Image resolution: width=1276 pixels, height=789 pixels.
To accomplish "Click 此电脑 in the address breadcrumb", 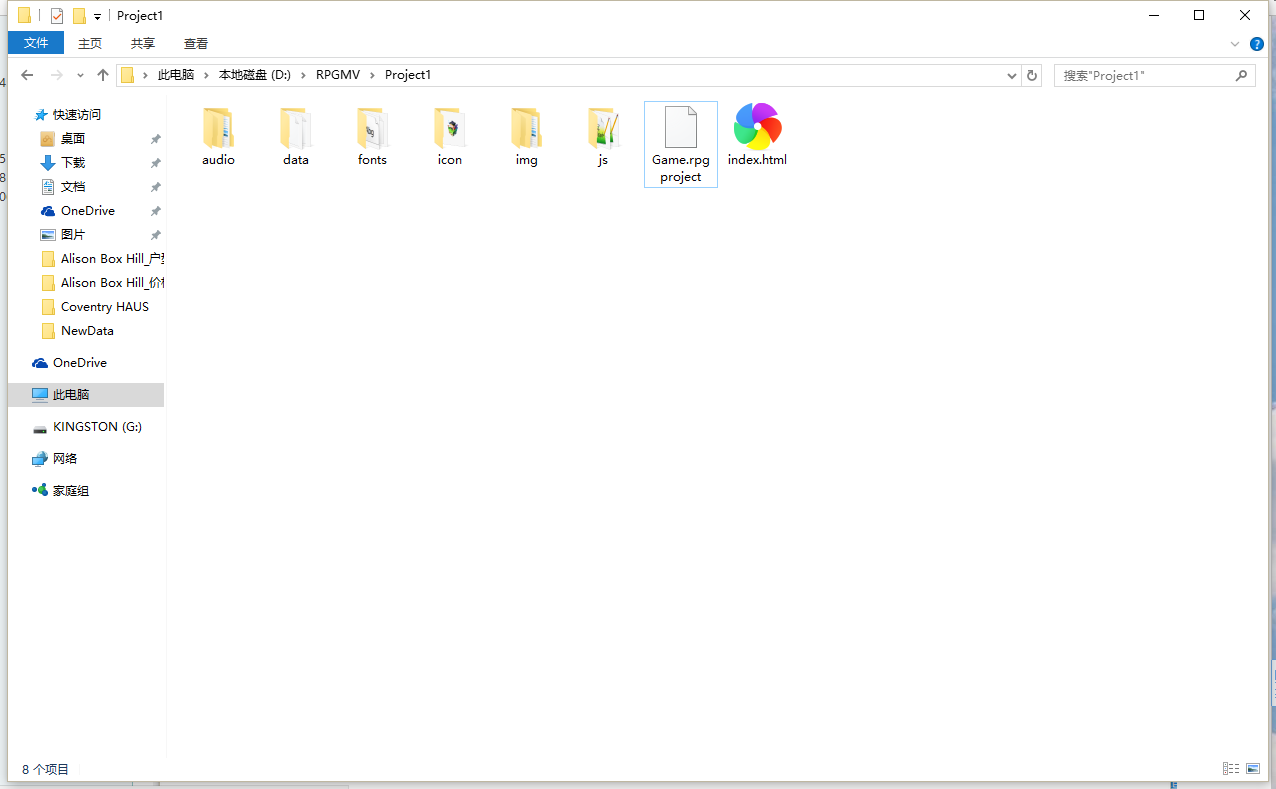I will [176, 75].
